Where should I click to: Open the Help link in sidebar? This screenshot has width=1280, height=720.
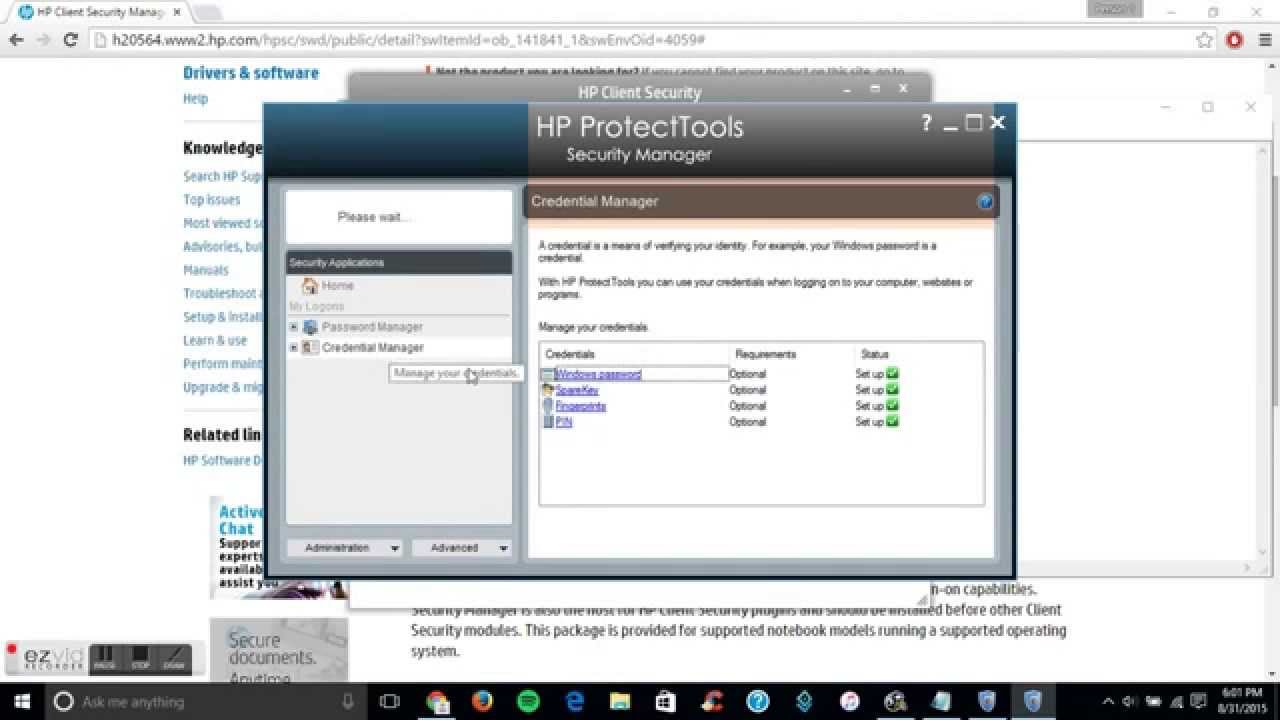pyautogui.click(x=195, y=99)
